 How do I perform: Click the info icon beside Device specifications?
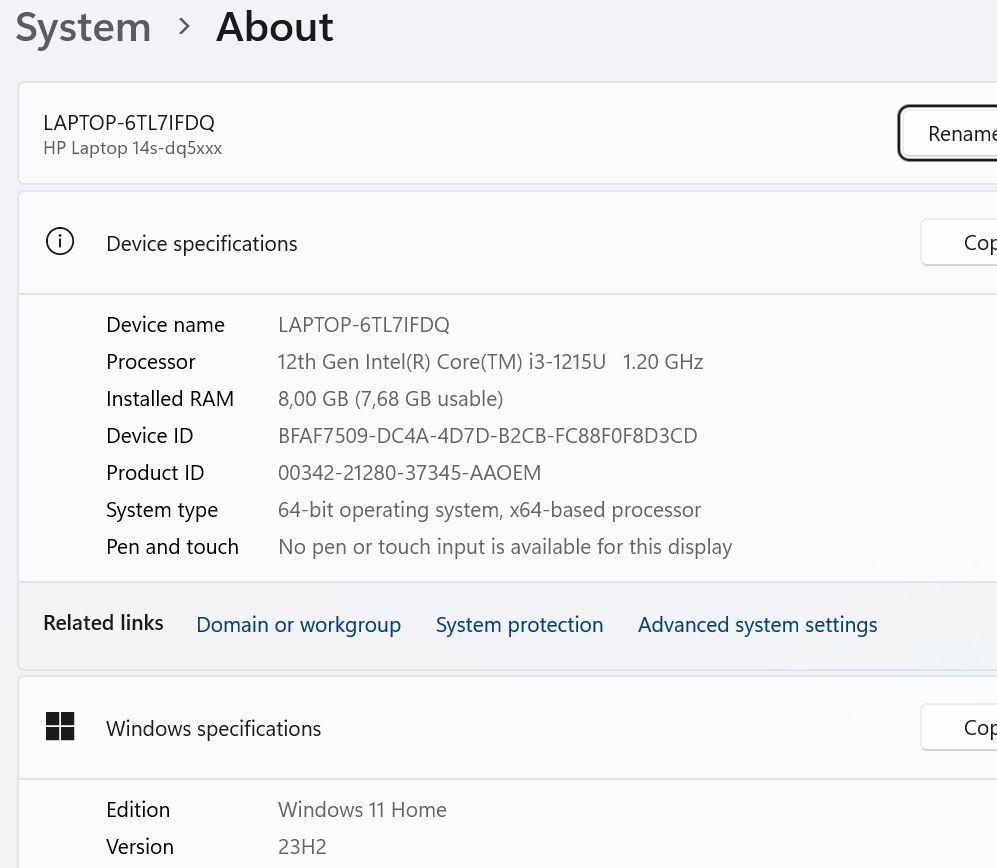(60, 242)
